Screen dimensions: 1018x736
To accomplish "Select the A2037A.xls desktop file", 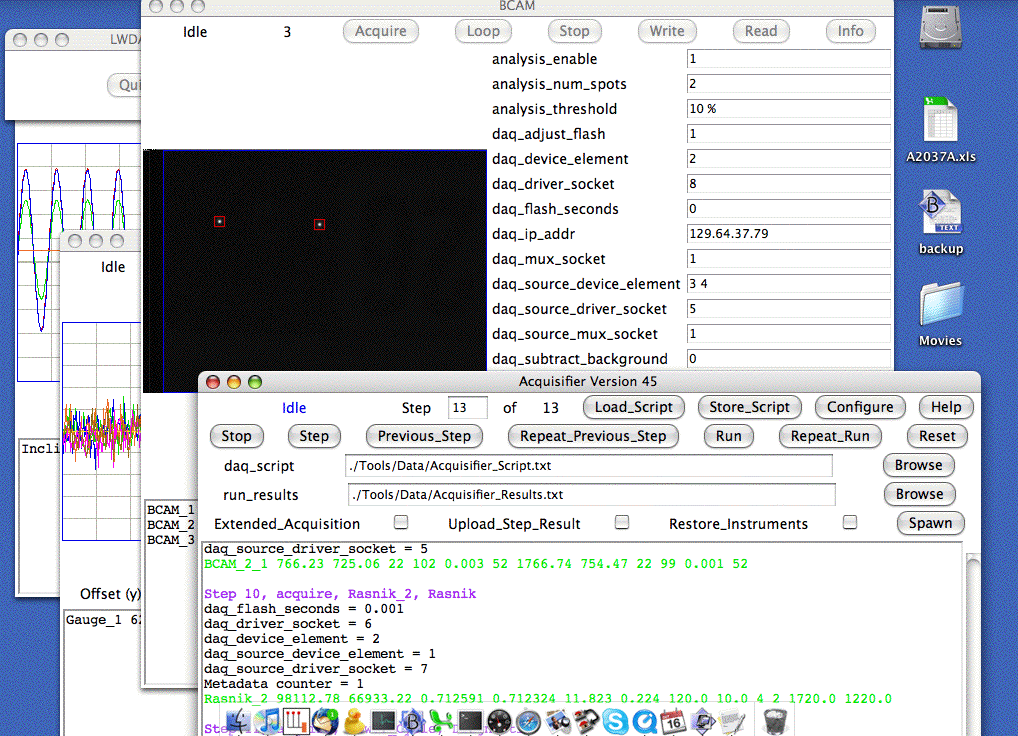I will [x=940, y=124].
